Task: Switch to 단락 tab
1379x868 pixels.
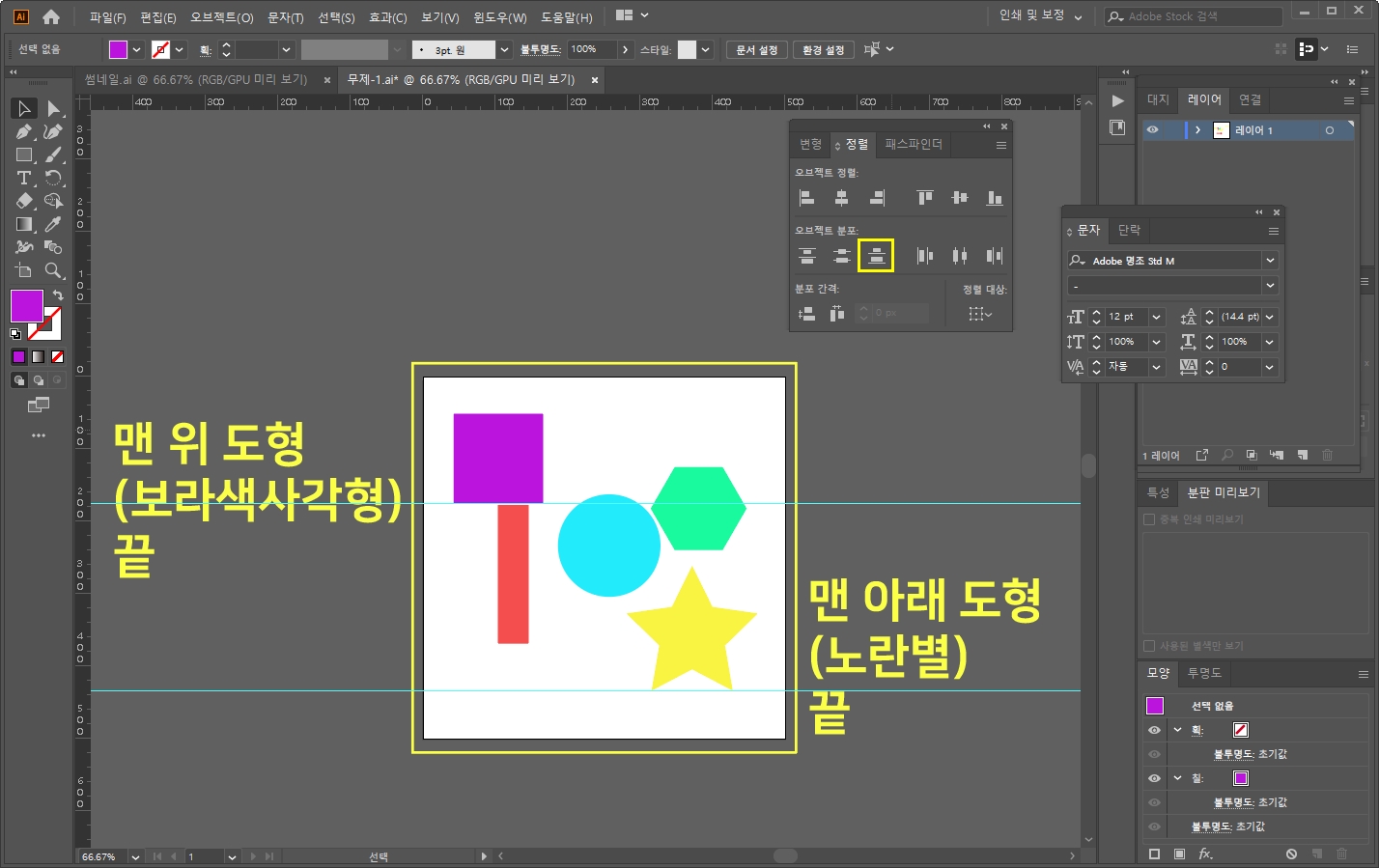Action: 1129,230
